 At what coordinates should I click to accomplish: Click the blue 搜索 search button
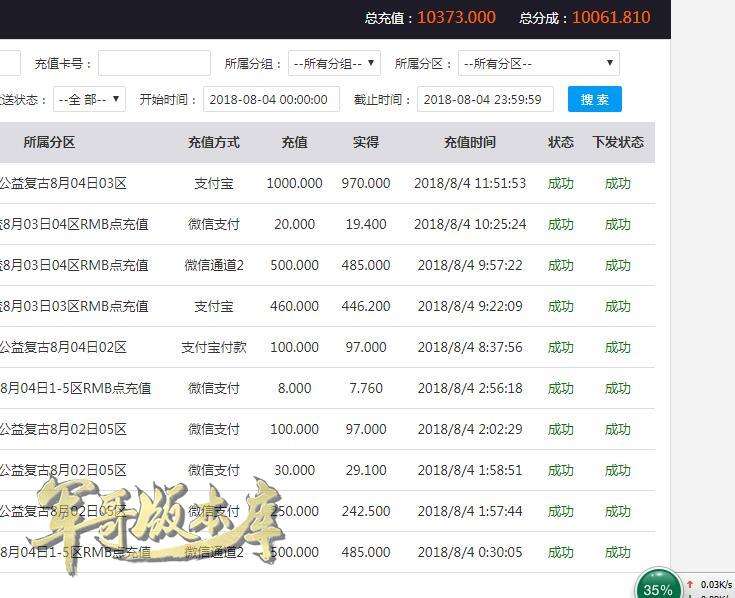594,99
